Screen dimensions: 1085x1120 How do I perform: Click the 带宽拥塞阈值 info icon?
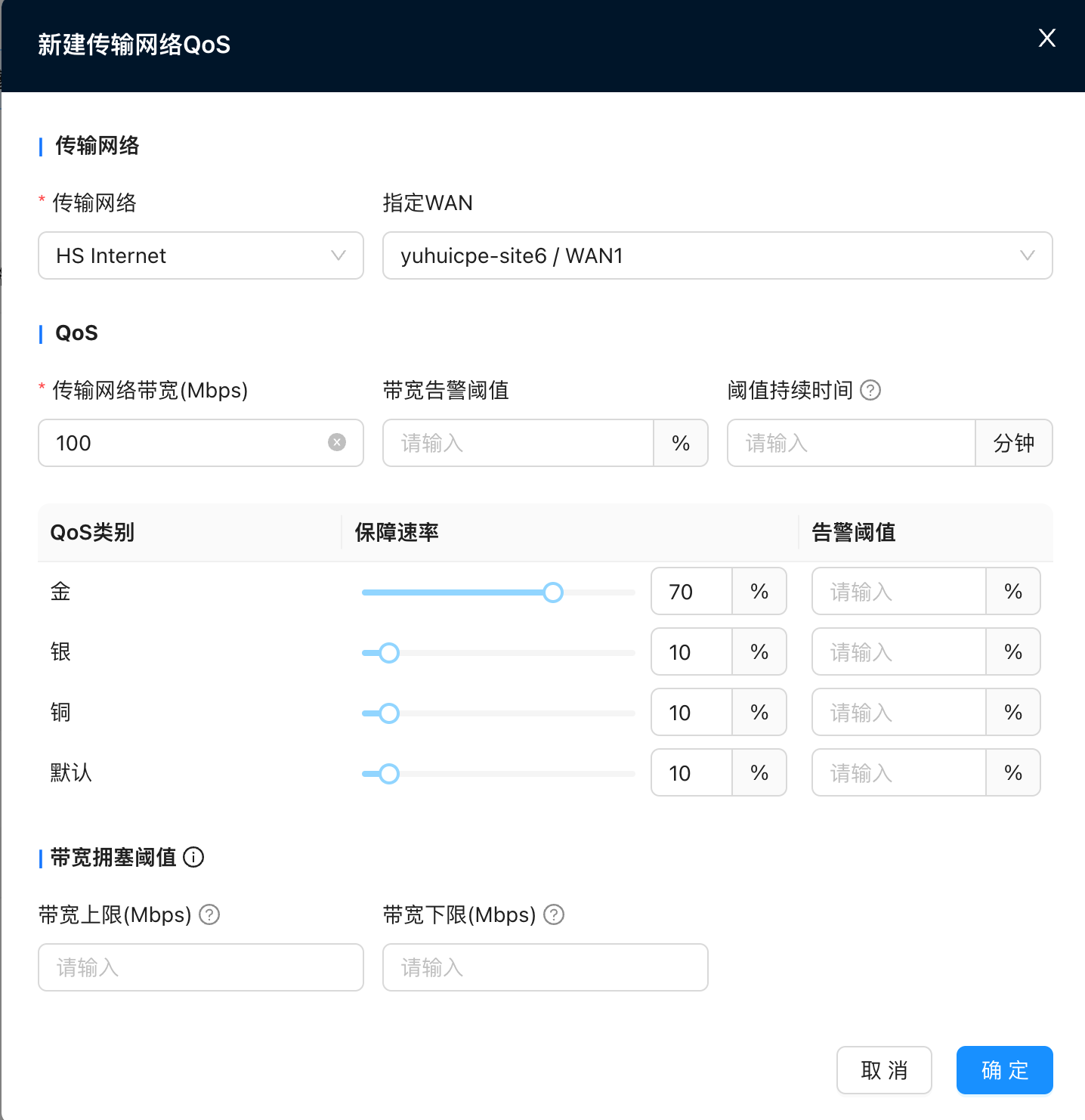pos(193,857)
